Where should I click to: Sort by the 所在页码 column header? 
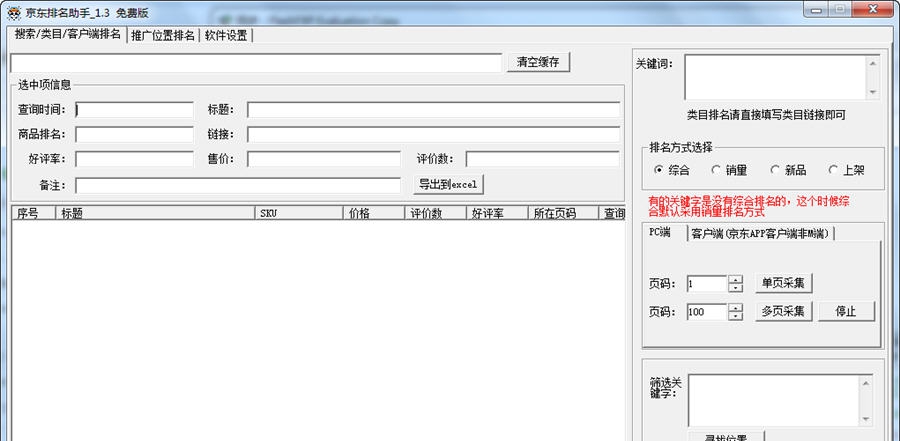coord(563,213)
